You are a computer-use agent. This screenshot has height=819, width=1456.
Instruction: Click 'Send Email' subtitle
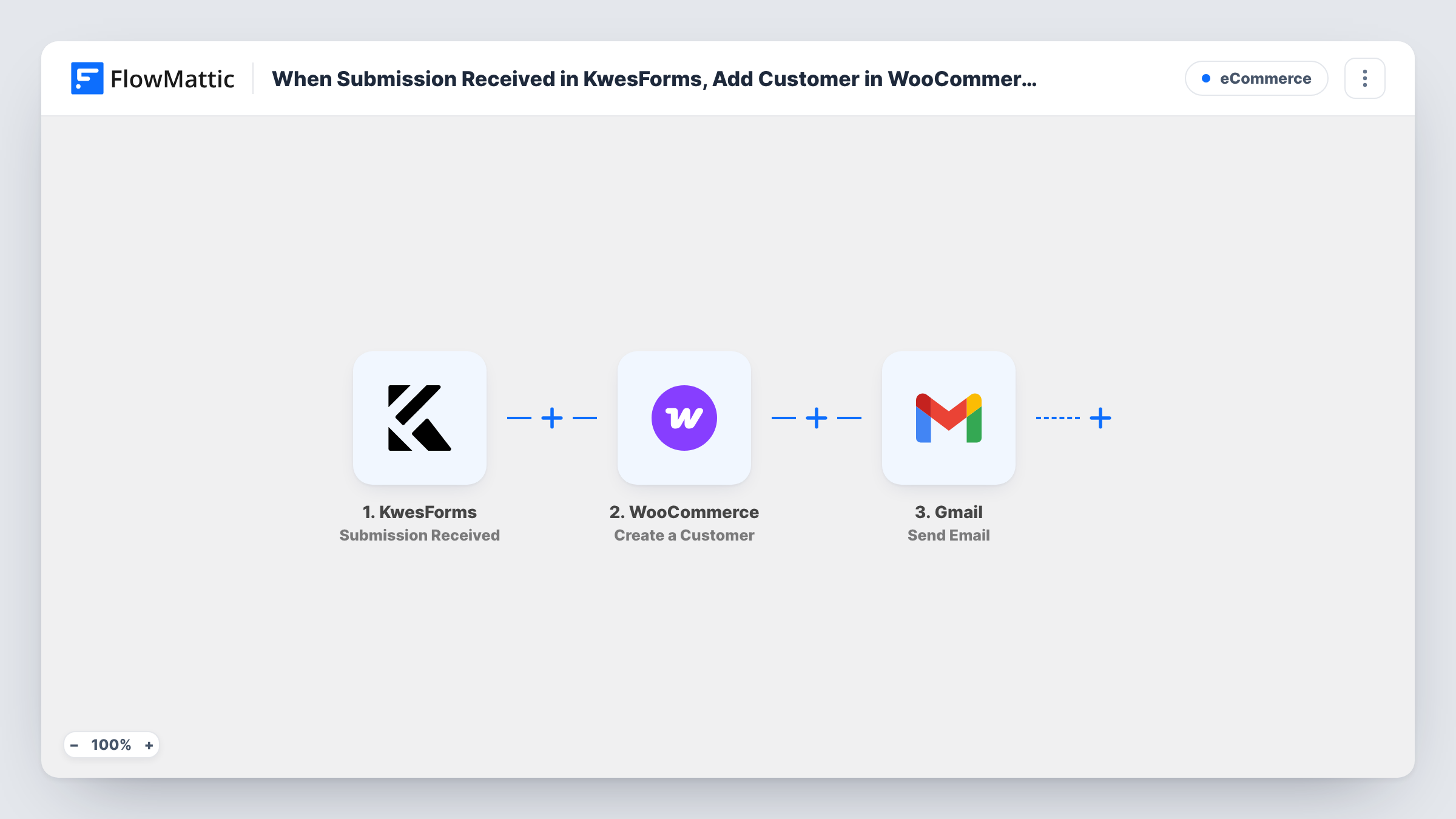949,535
